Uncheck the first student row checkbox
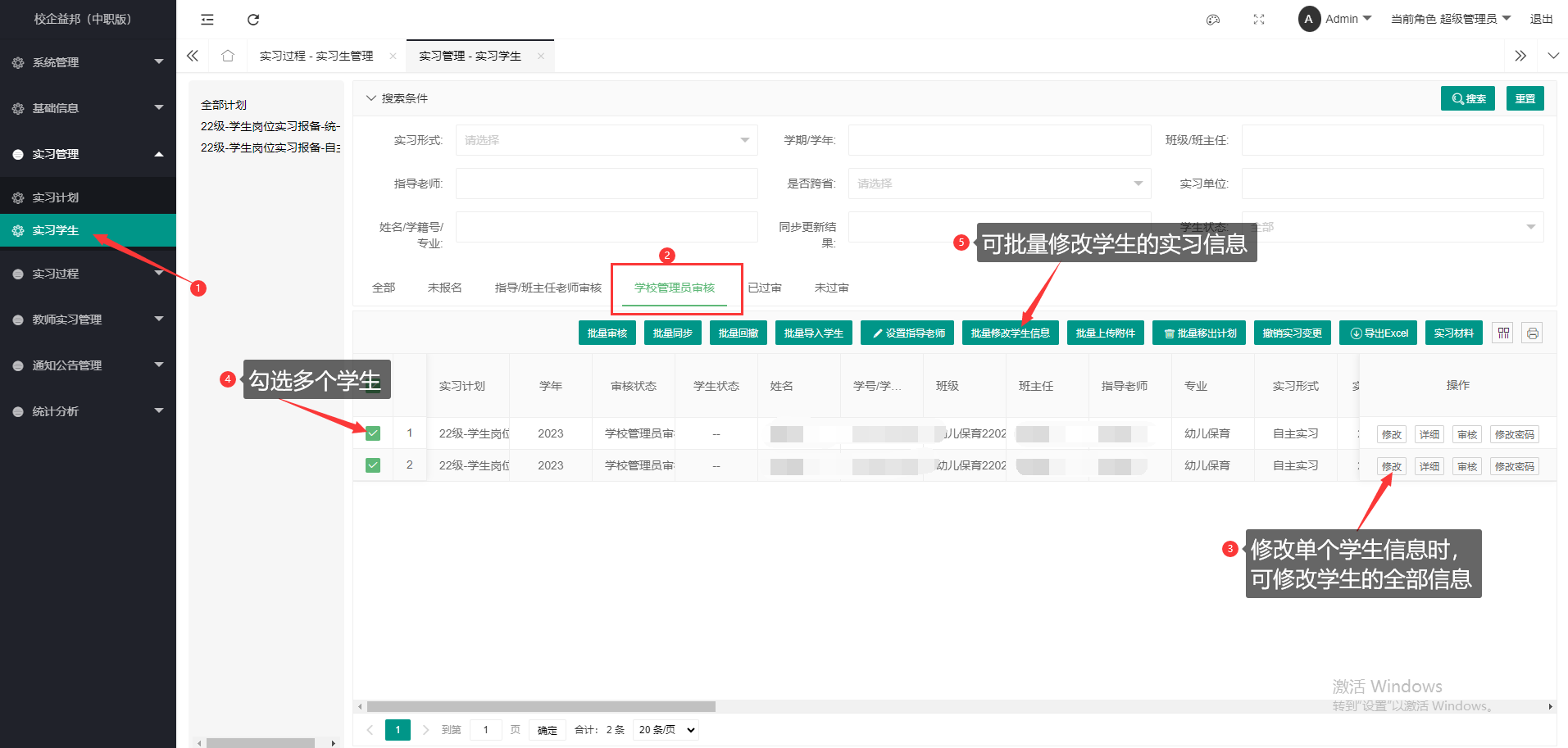 tap(373, 433)
